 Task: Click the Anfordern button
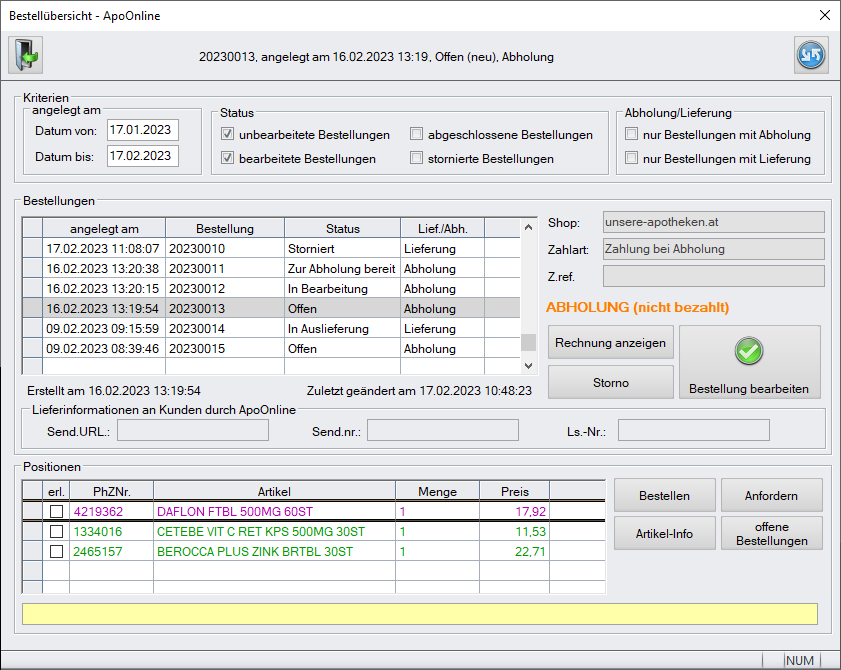point(770,495)
